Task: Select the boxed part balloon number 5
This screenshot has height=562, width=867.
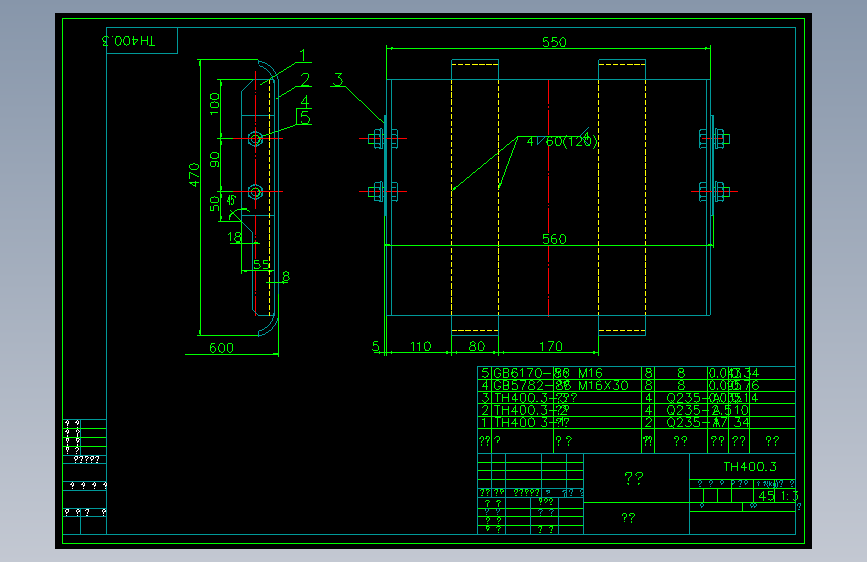Action: click(304, 117)
